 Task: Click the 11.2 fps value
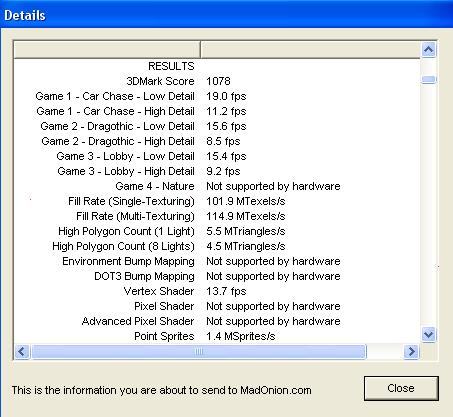pos(226,111)
